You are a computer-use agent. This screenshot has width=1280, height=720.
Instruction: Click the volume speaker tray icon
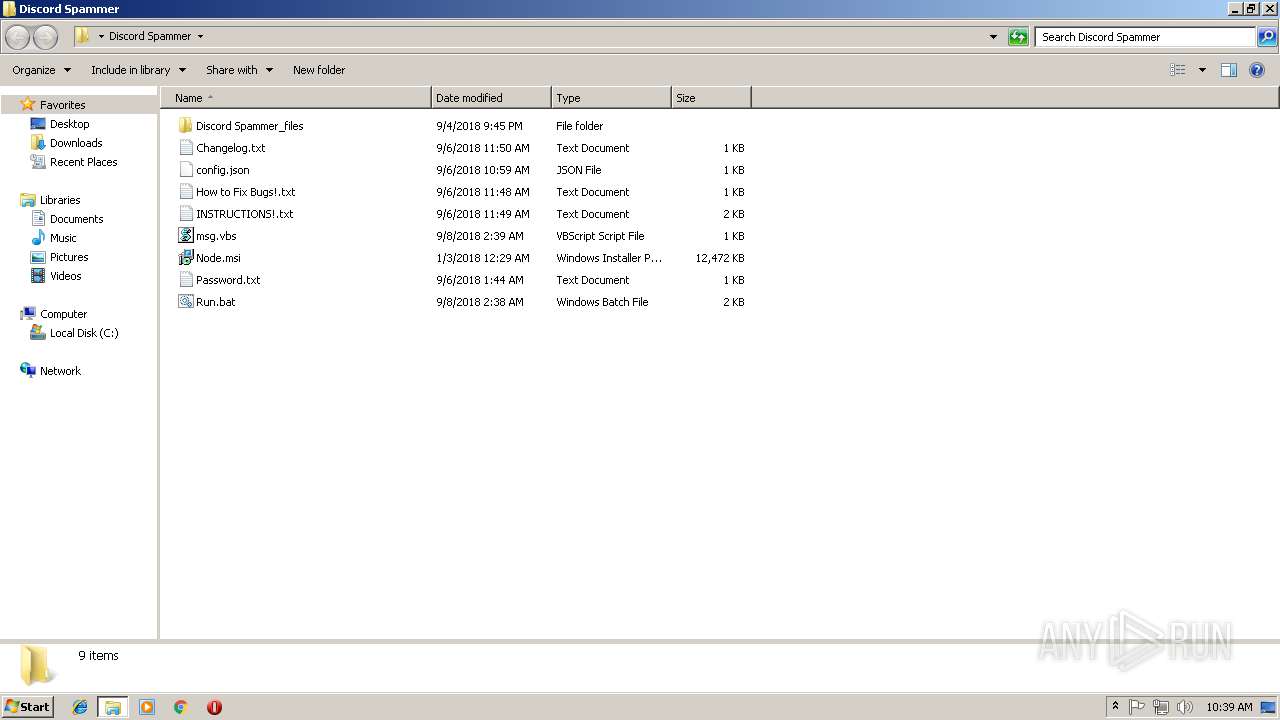pos(1185,707)
